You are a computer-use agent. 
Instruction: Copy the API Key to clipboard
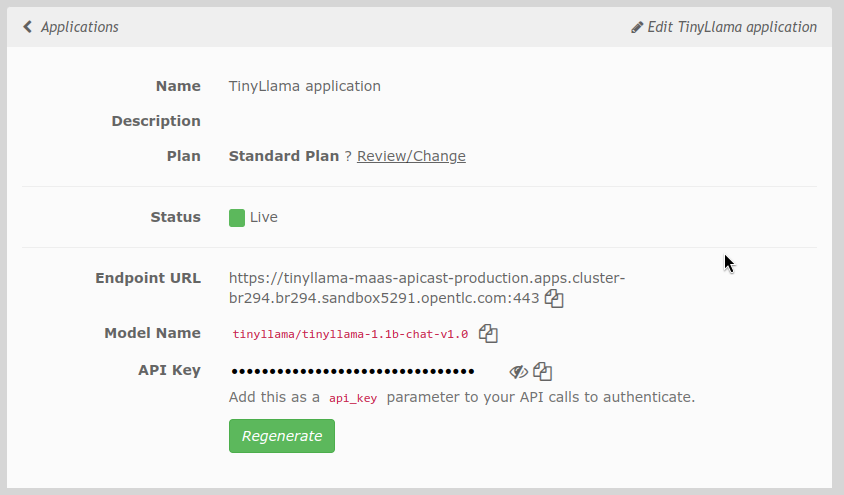[x=543, y=371]
